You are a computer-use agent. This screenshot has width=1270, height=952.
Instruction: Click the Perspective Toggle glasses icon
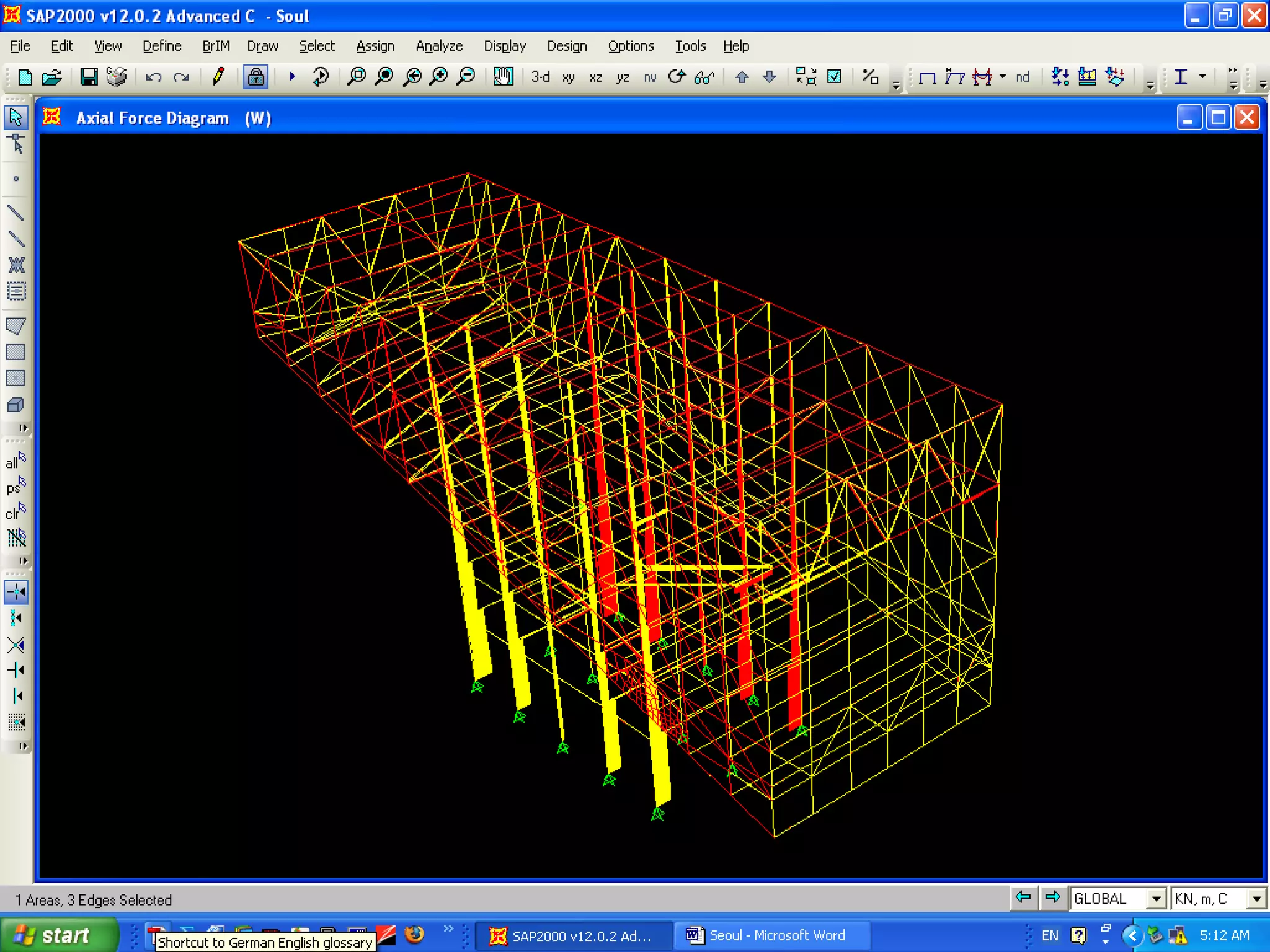point(704,77)
